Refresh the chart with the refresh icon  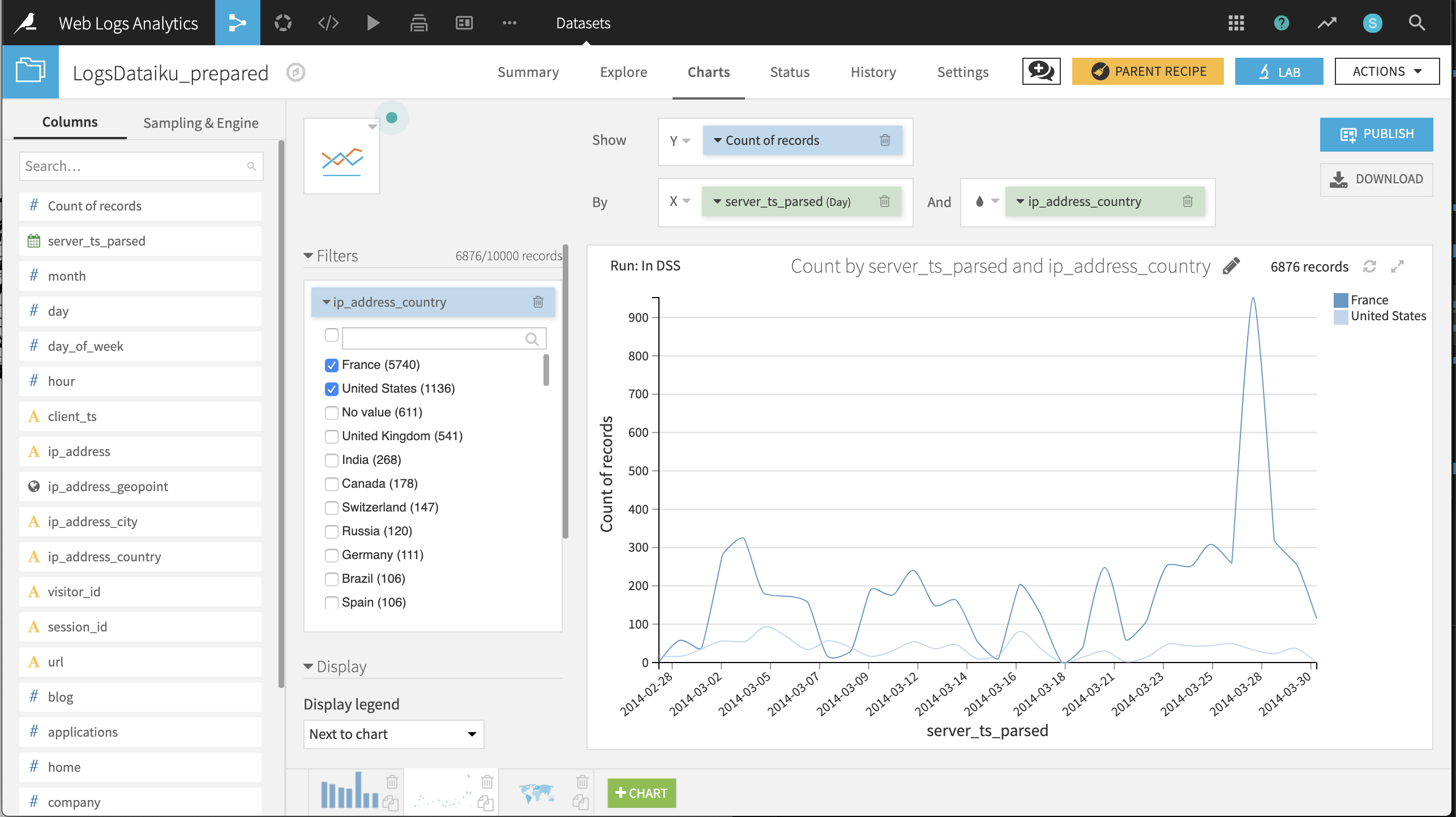(1369, 266)
